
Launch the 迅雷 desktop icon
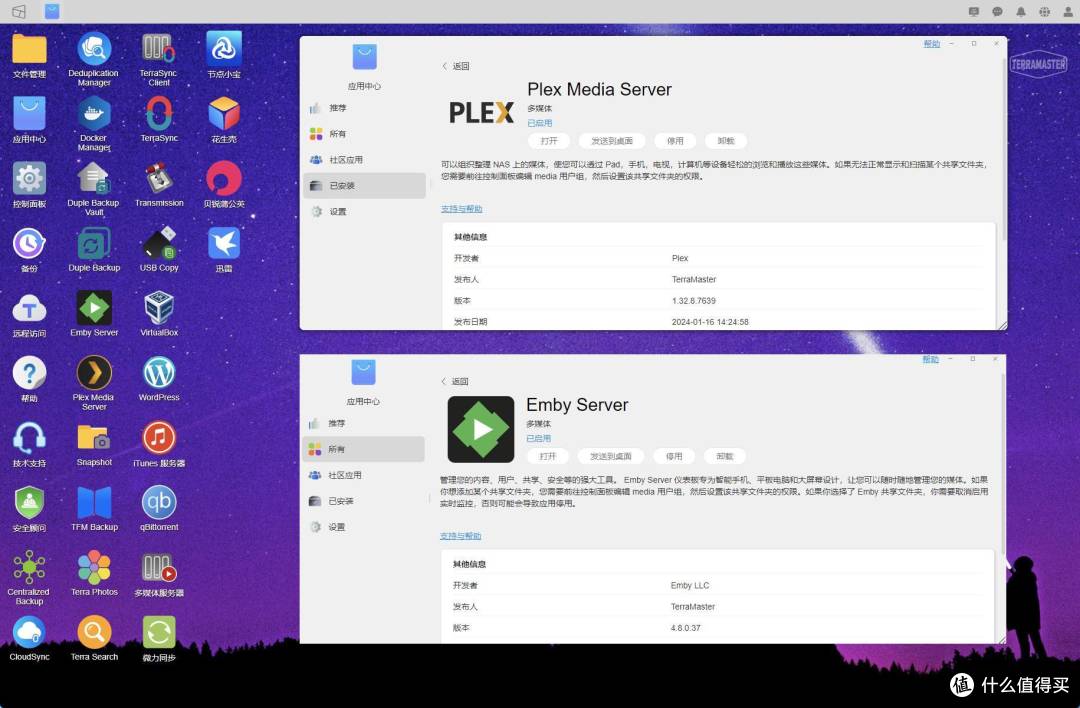tap(224, 244)
